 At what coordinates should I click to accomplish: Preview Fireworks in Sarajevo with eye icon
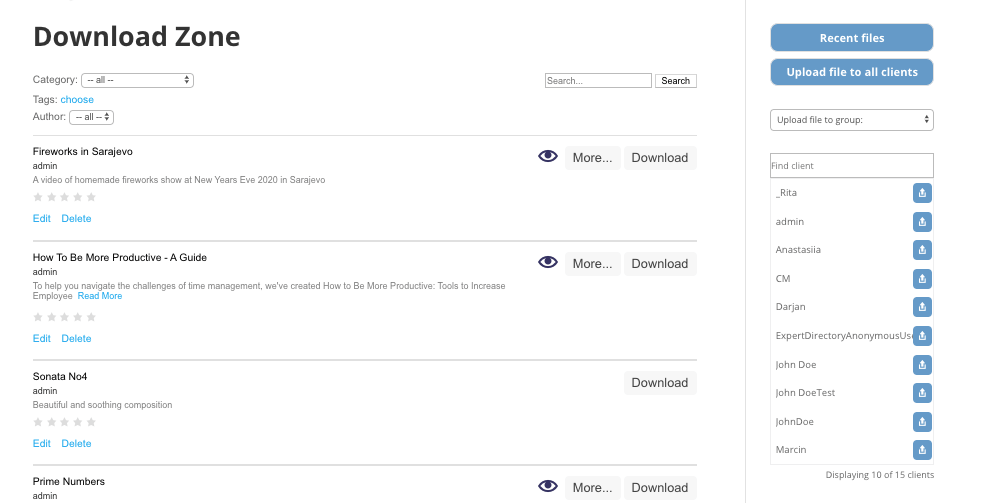548,157
